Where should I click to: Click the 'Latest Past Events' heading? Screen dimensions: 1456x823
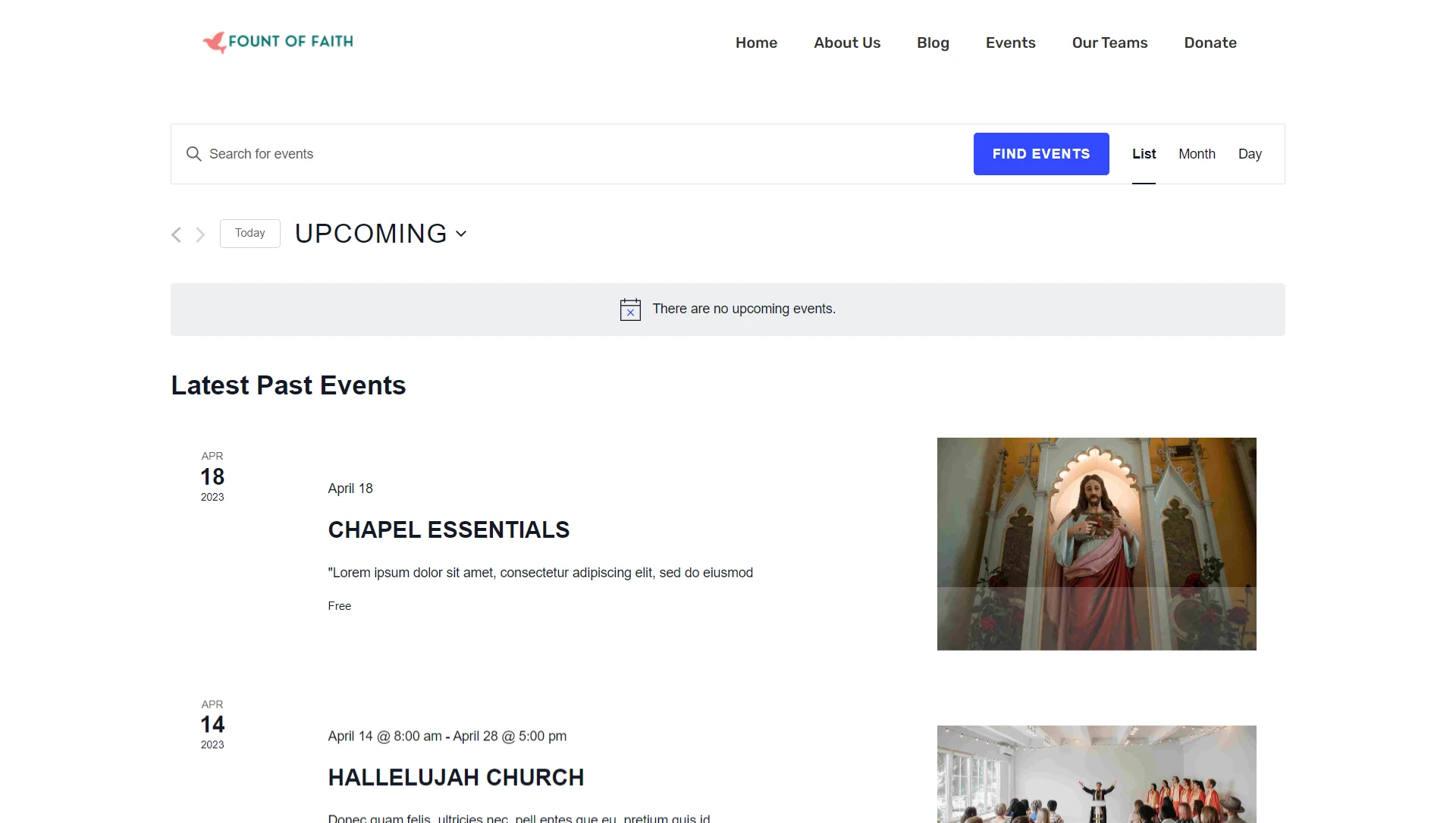[x=288, y=385]
